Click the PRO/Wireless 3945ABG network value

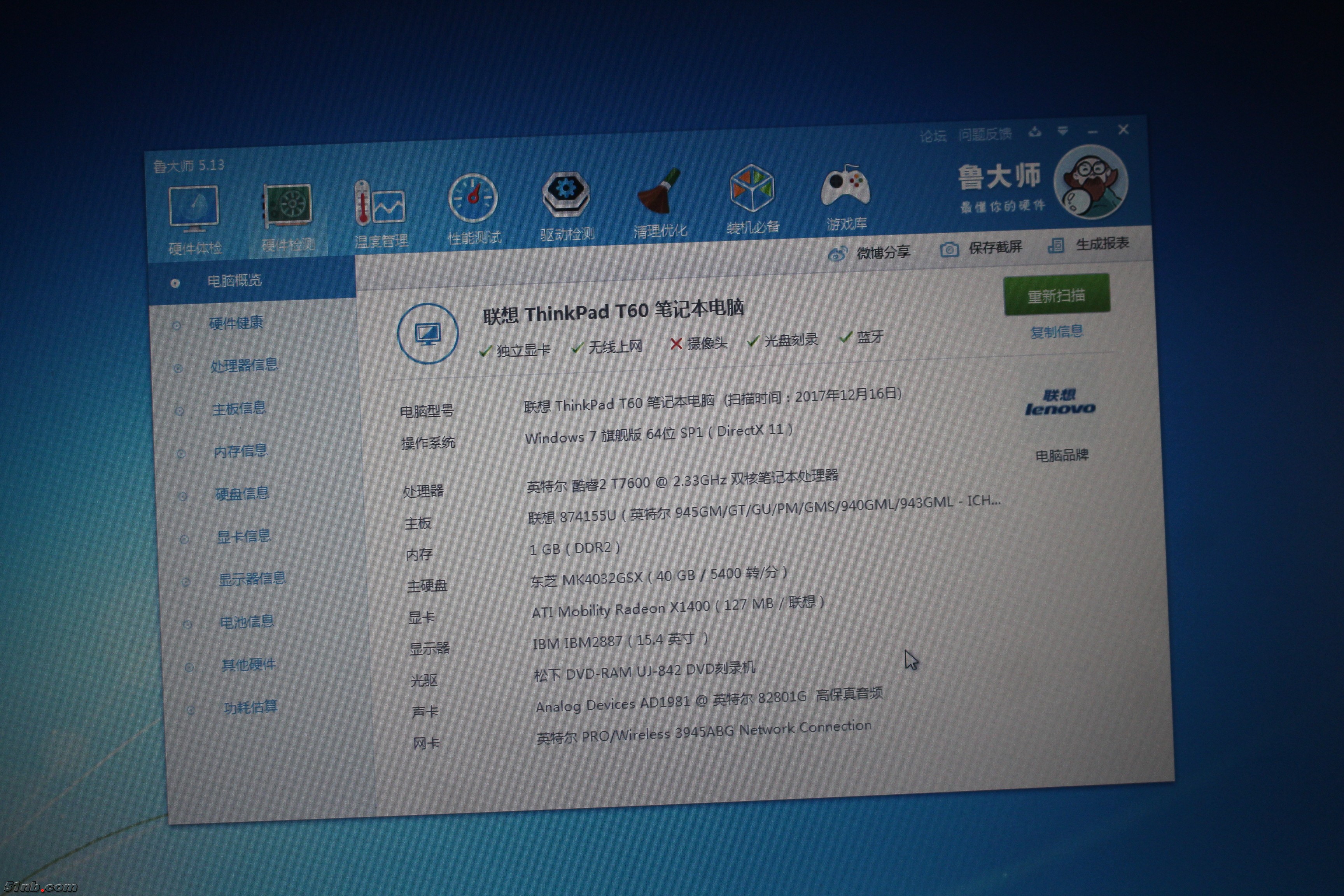point(704,732)
